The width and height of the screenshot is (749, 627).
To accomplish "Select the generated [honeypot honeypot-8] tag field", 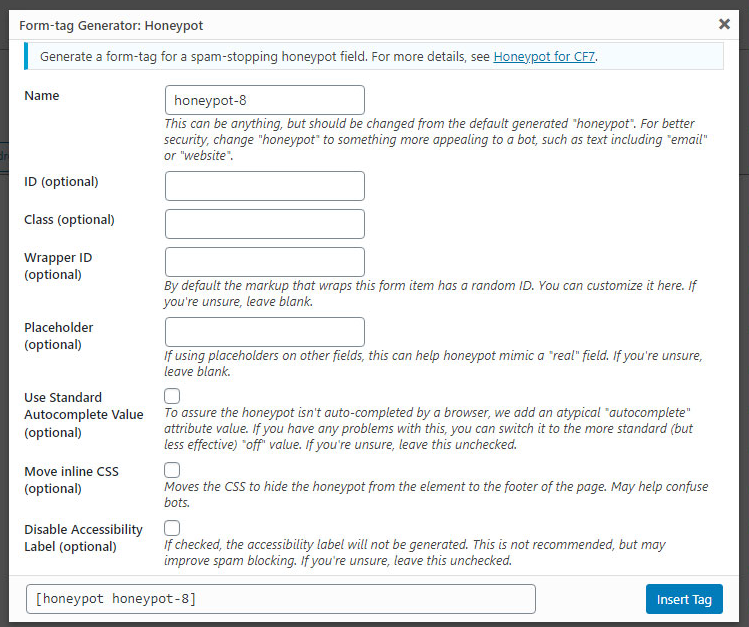I will [x=281, y=599].
